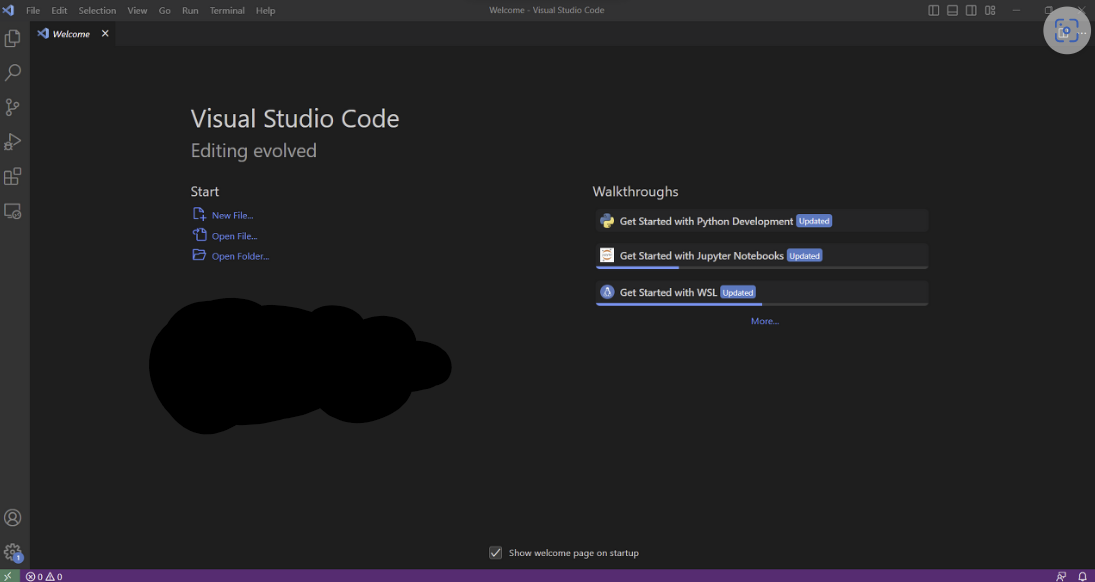
Task: Open the Remote Explorer view
Action: [x=13, y=210]
